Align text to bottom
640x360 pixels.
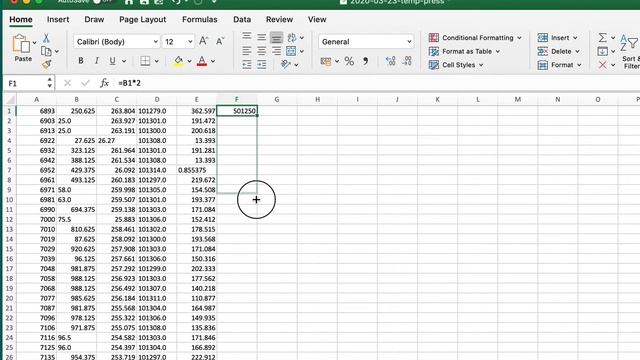pos(276,37)
